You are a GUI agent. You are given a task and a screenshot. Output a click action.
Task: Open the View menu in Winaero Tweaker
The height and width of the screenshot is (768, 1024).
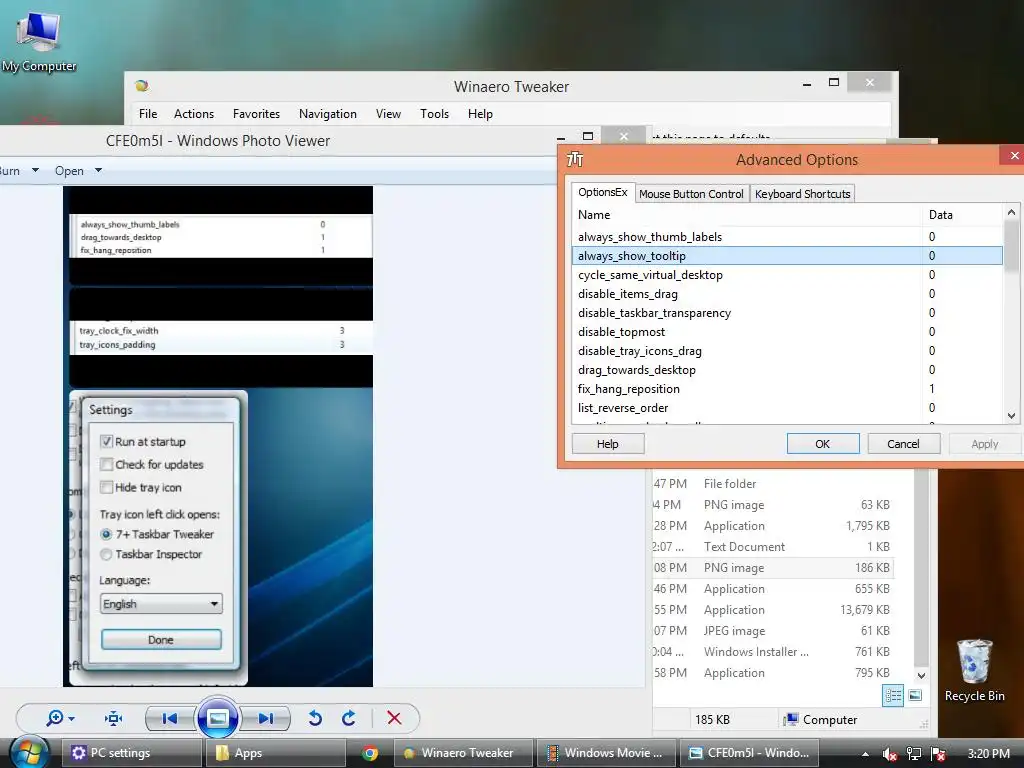pyautogui.click(x=388, y=114)
